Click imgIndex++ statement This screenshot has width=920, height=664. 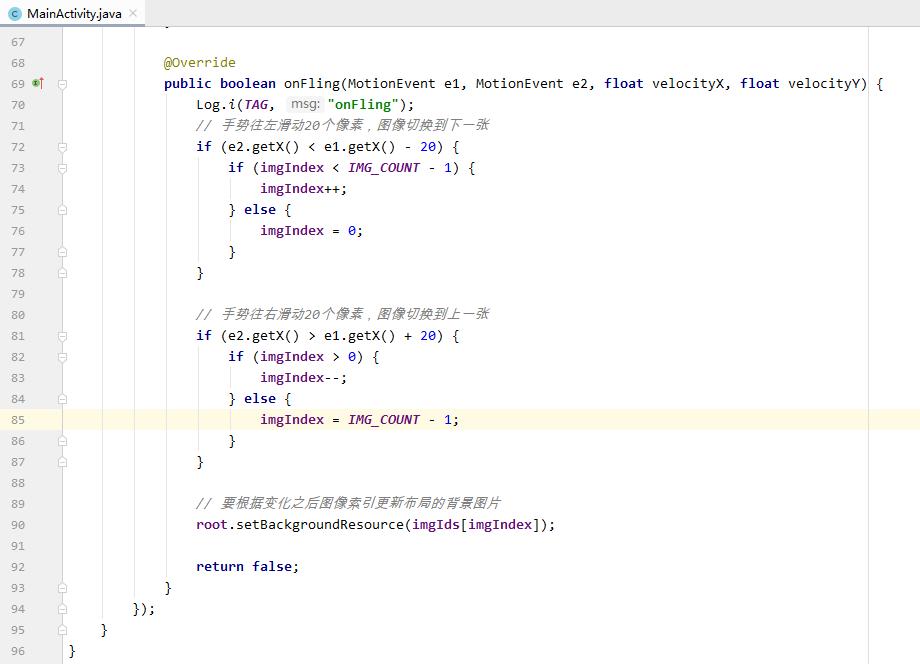coord(303,189)
